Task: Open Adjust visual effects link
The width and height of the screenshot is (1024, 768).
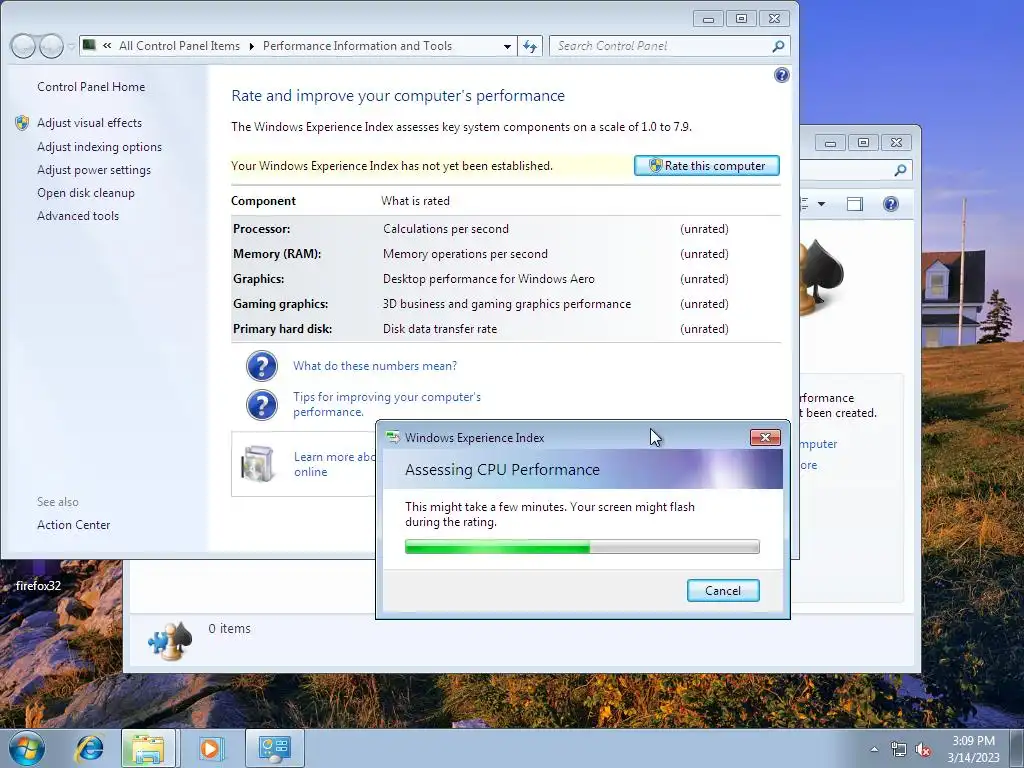Action: pyautogui.click(x=89, y=123)
